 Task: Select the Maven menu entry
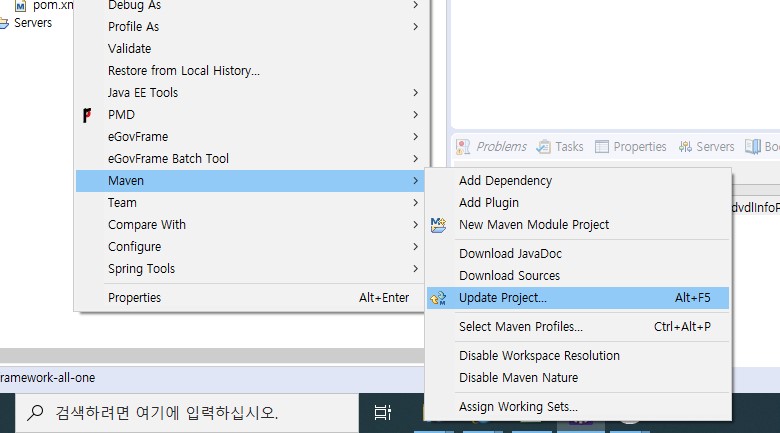[x=250, y=181]
